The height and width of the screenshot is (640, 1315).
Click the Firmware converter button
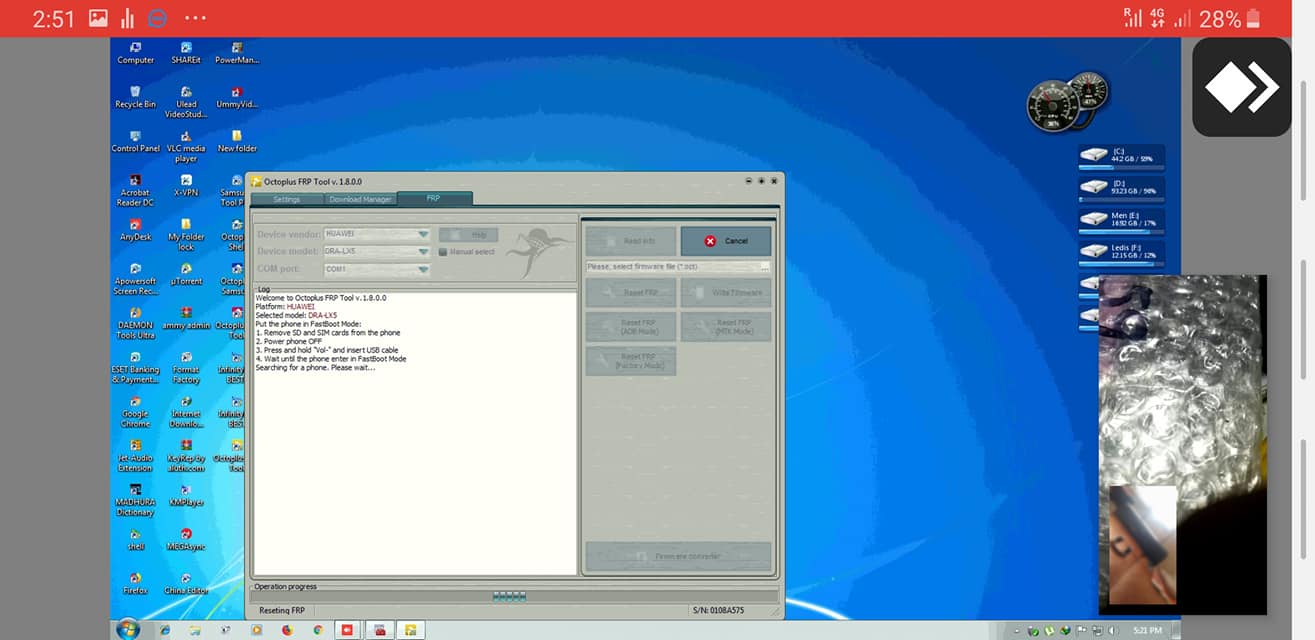[x=678, y=556]
